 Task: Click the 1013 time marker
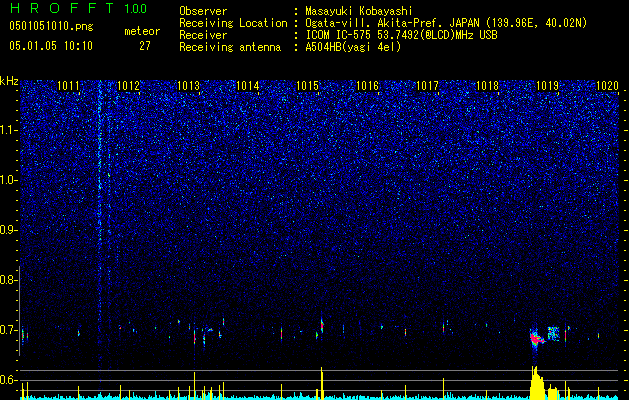click(188, 85)
